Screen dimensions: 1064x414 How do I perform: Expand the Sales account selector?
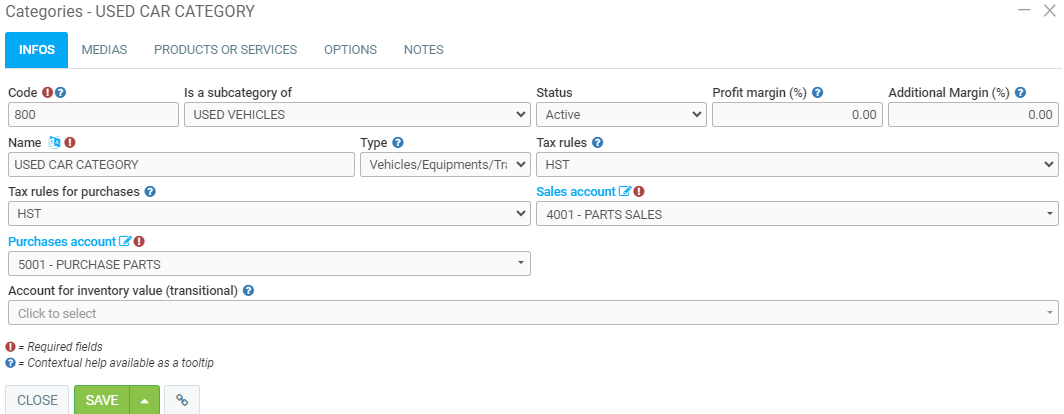pos(796,214)
